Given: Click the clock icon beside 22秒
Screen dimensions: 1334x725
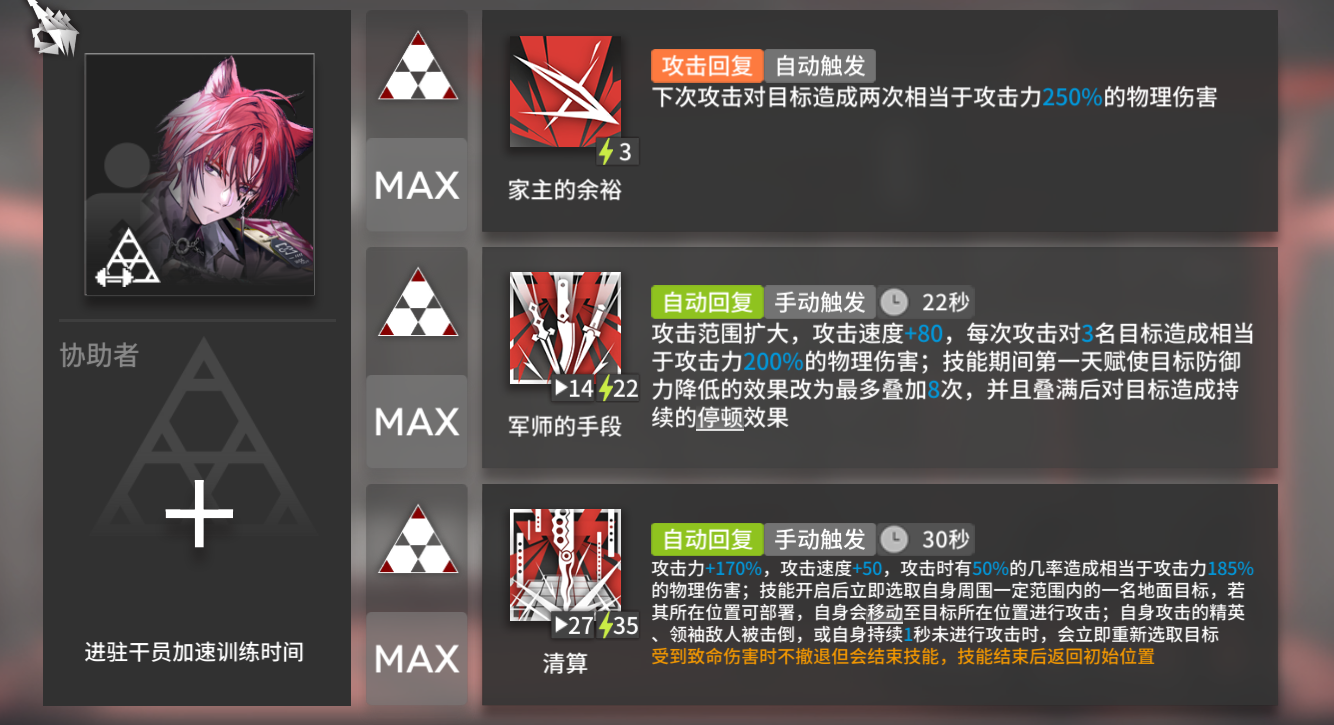Looking at the screenshot, I should click(894, 302).
